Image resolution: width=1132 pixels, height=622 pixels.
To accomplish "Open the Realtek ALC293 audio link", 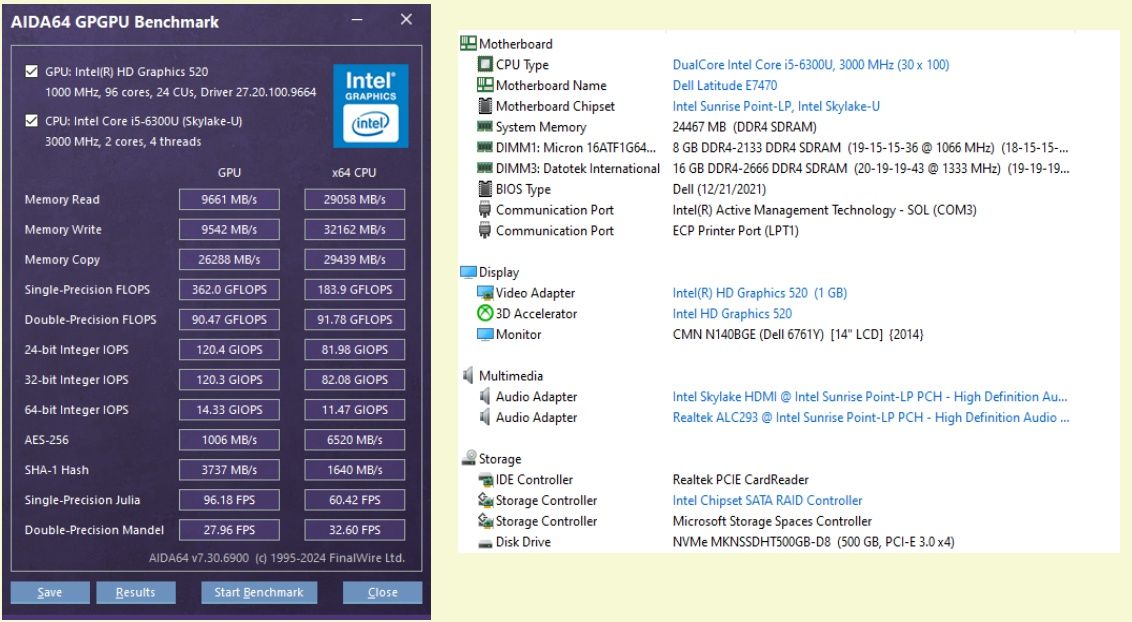I will [x=871, y=417].
